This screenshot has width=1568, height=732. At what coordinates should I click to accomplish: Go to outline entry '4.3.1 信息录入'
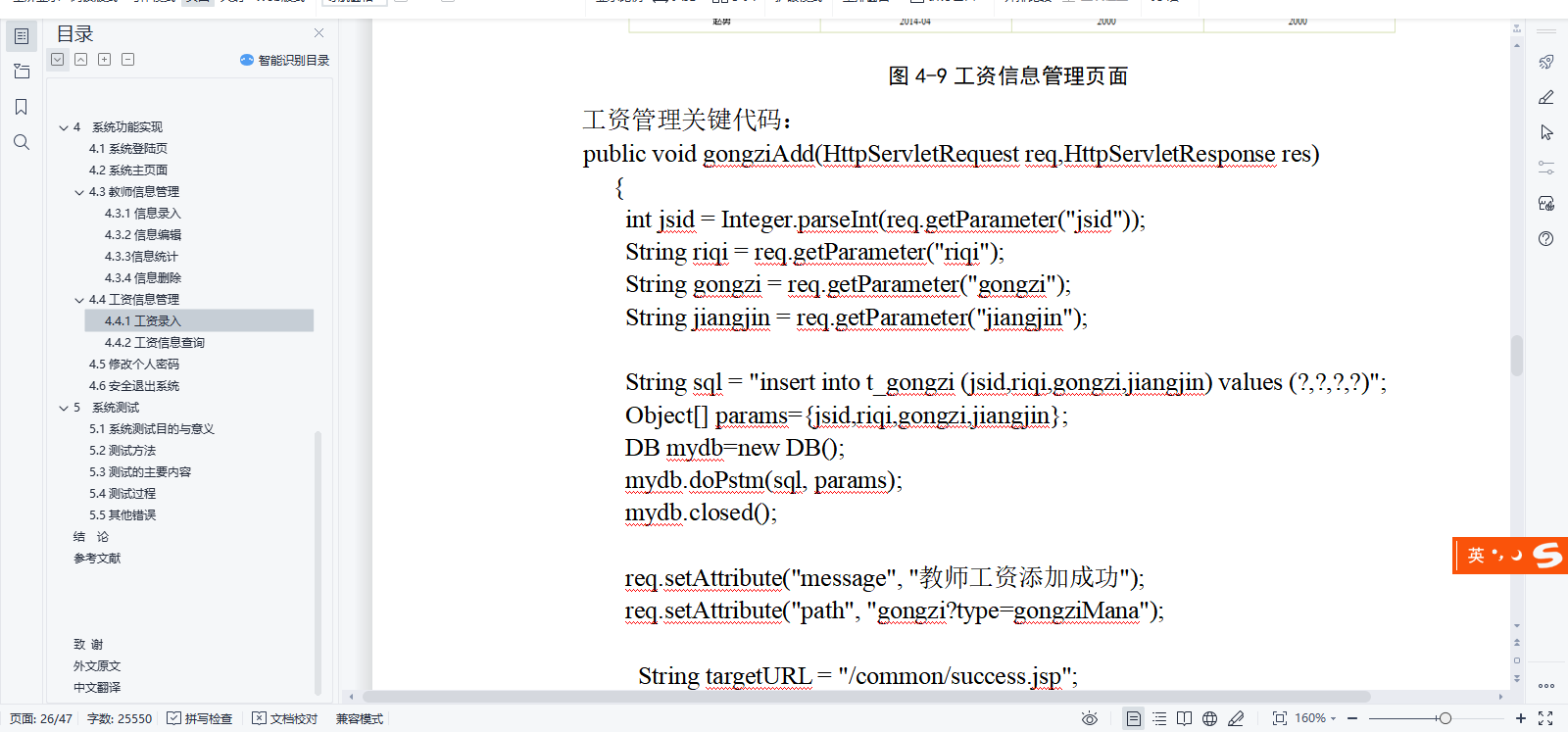(x=143, y=214)
